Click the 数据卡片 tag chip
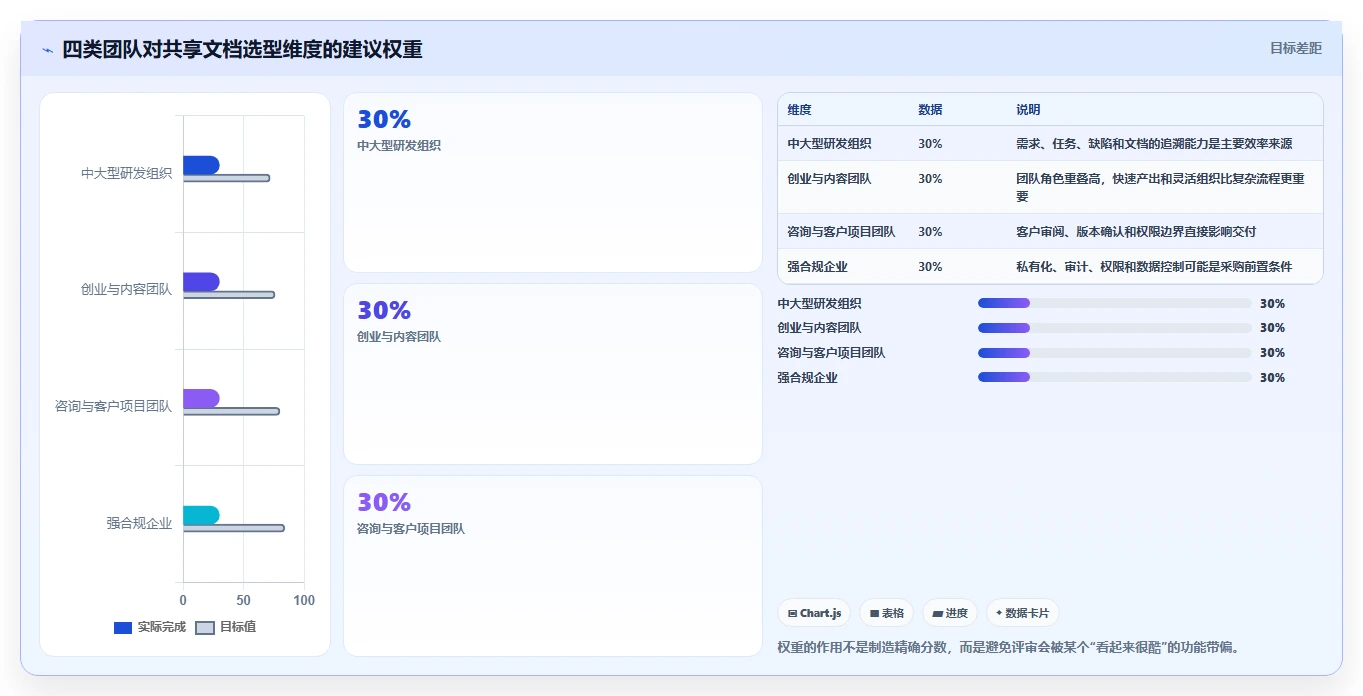Screen dimensions: 1363x696 click(1022, 613)
